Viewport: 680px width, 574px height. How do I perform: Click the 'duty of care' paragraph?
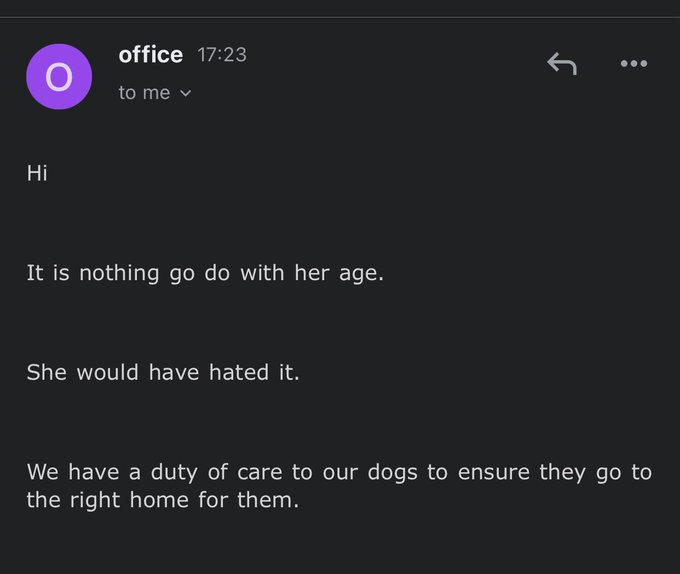point(339,486)
